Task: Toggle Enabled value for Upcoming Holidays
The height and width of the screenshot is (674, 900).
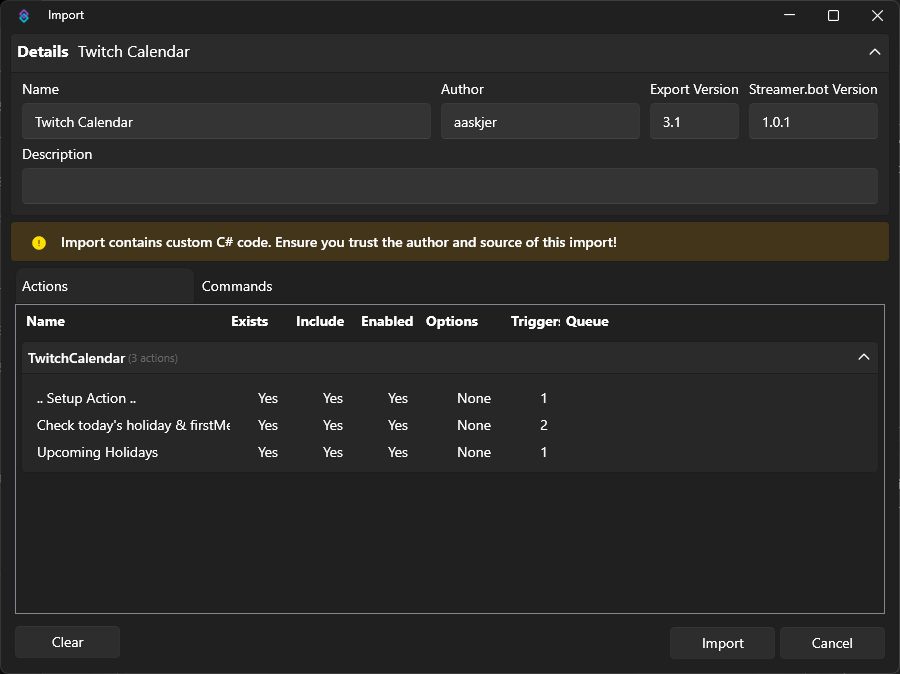Action: [x=398, y=452]
